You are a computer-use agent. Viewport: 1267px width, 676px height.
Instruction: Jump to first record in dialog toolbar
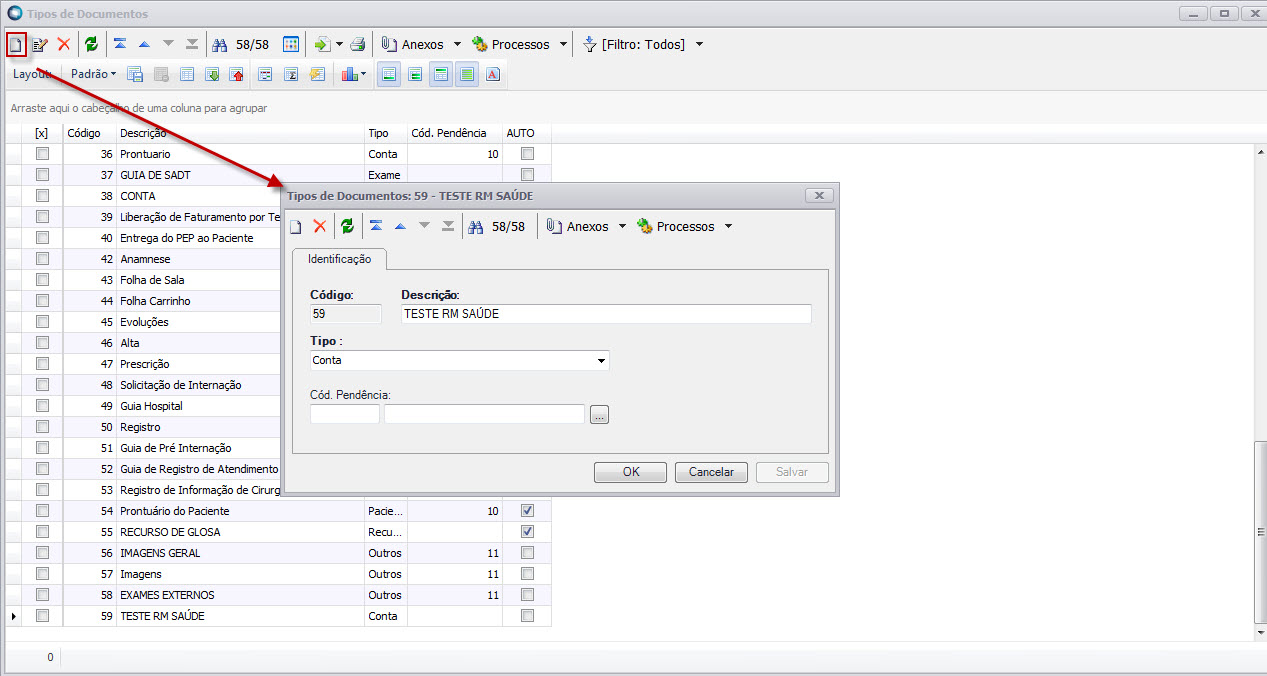[376, 227]
